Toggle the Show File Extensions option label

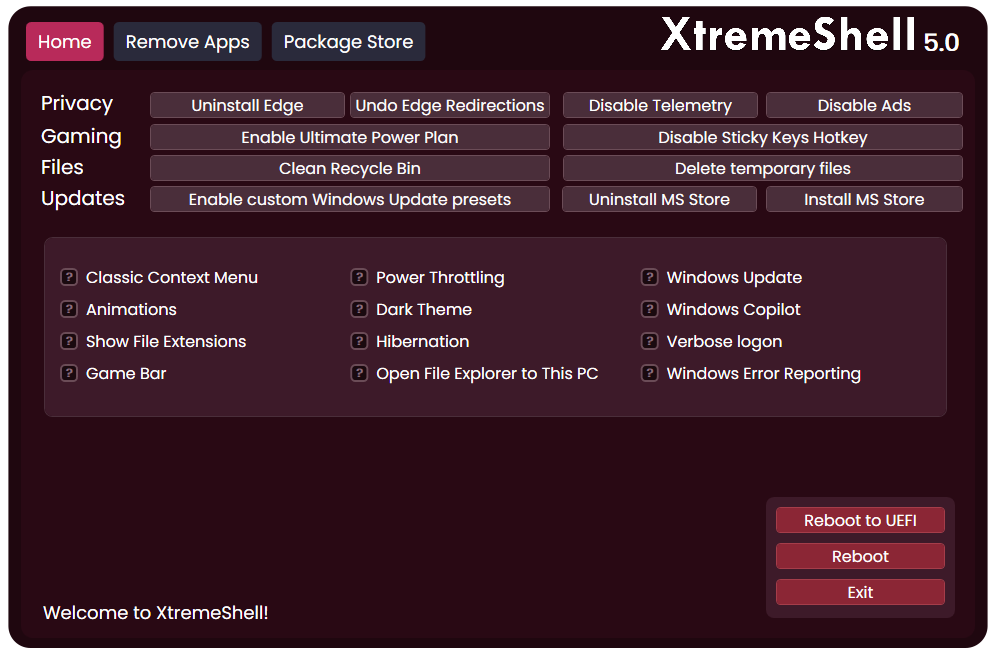tap(166, 341)
